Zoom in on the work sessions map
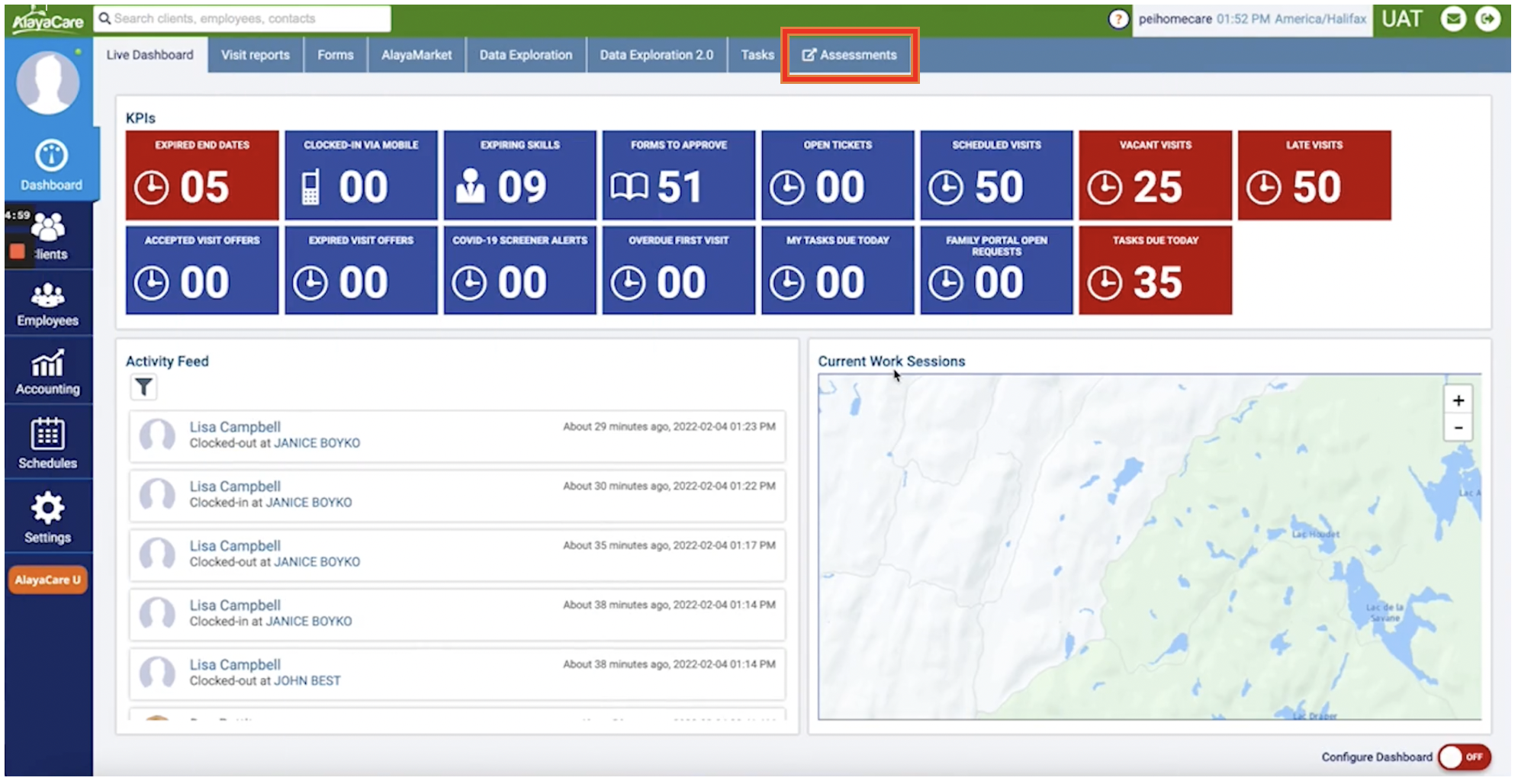Screen dimensions: 1518x784 [1458, 400]
